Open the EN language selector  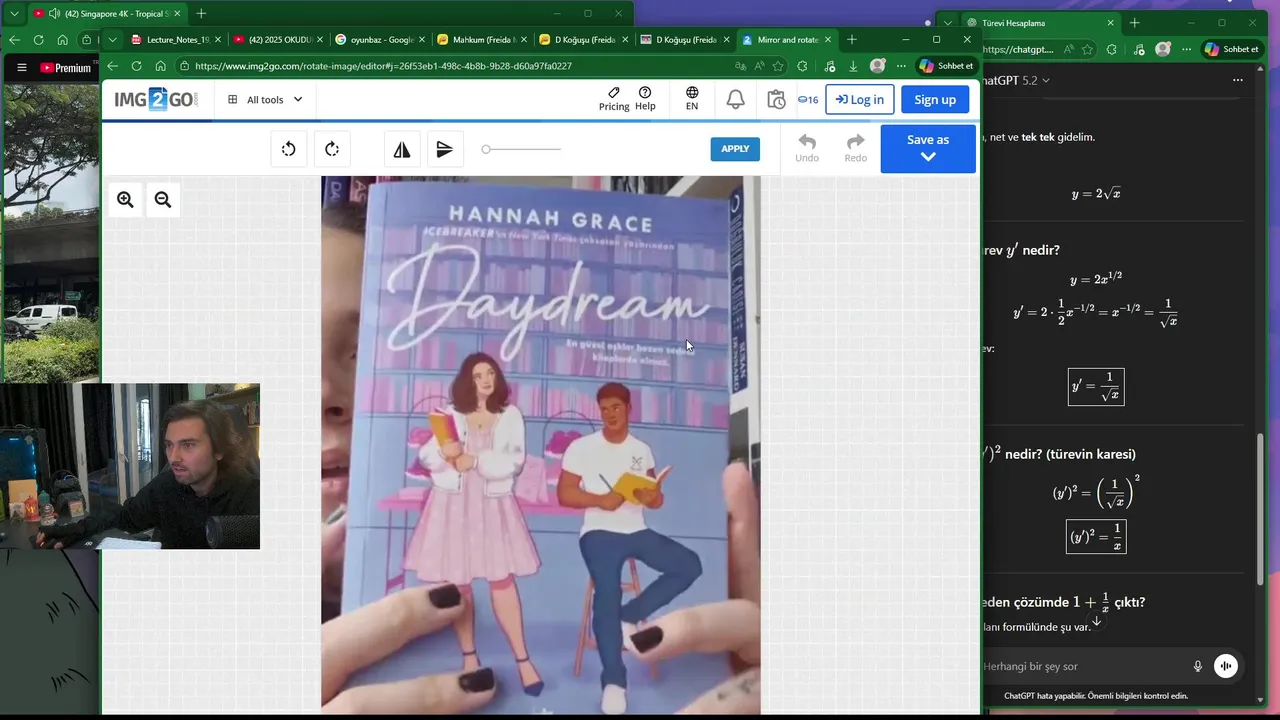[x=692, y=99]
